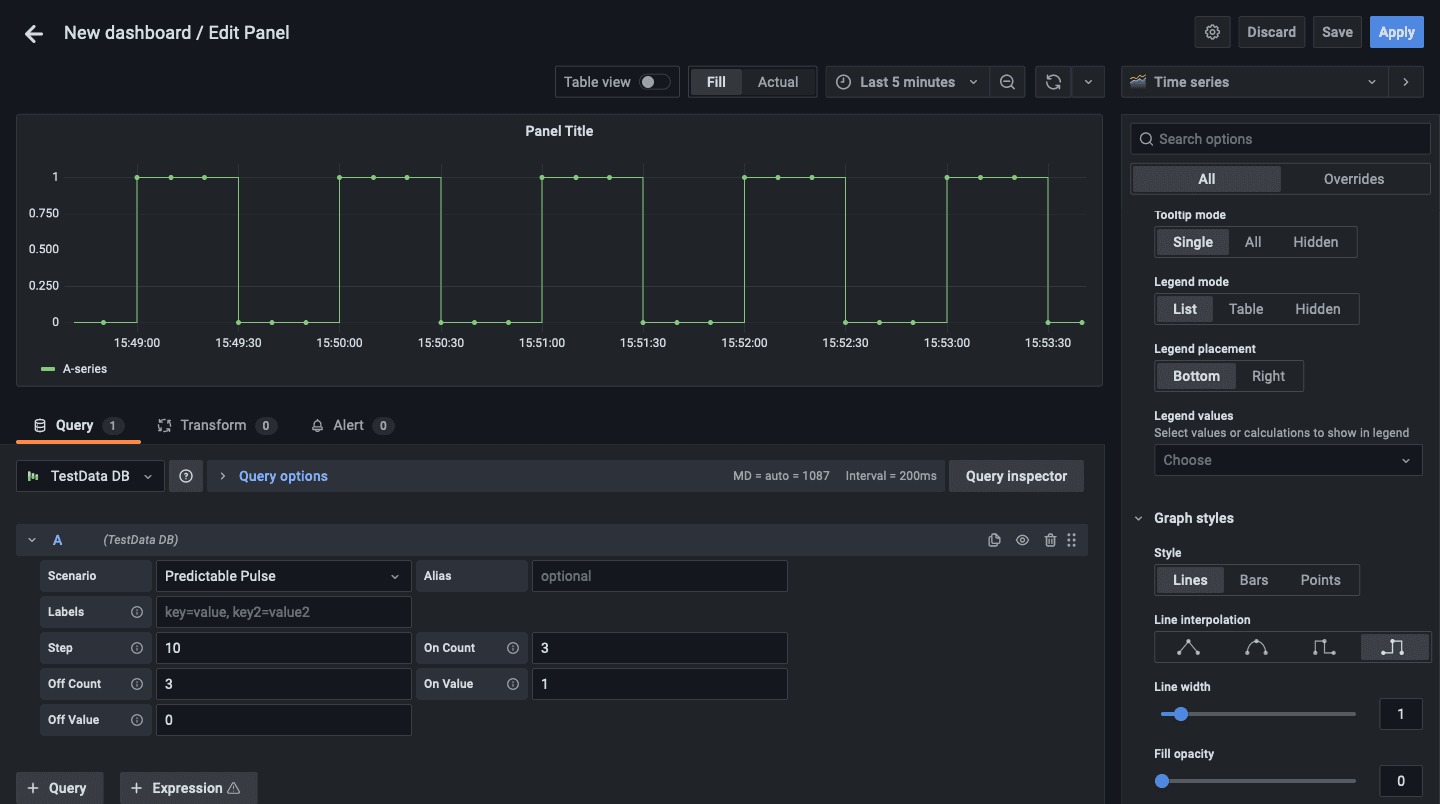Image resolution: width=1440 pixels, height=804 pixels.
Task: Toggle the Table view switch
Action: pos(654,82)
